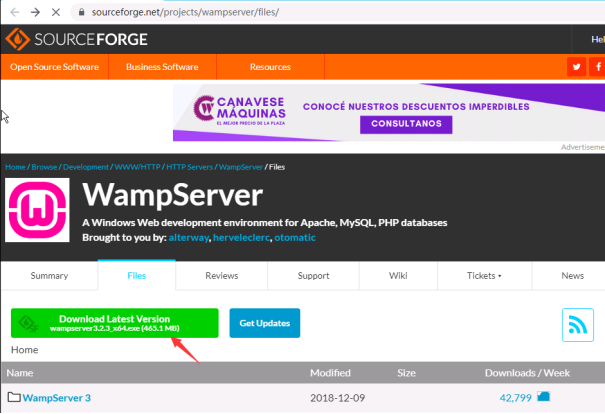Click the WampServer 3 folder icon
The image size is (605, 414).
(x=14, y=397)
